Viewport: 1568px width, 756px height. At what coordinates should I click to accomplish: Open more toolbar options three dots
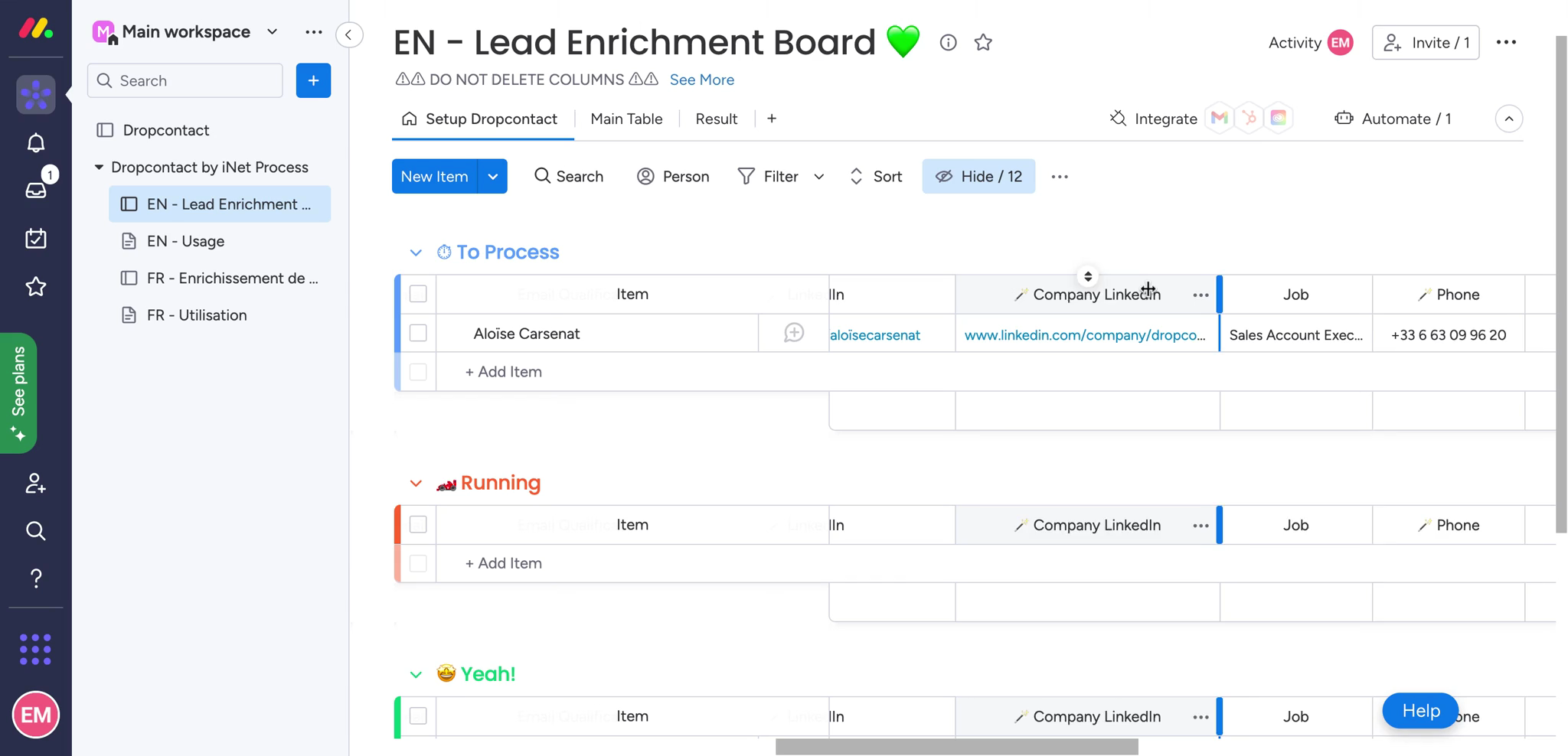(1060, 177)
